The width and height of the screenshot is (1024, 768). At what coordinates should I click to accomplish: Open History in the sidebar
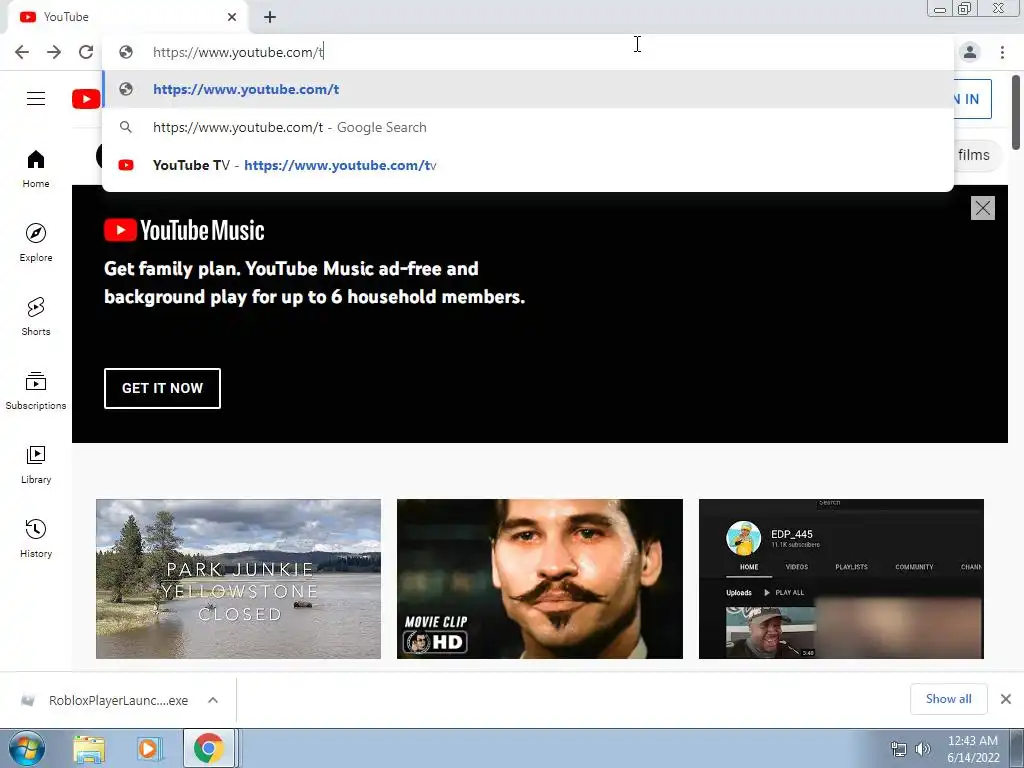tap(36, 538)
